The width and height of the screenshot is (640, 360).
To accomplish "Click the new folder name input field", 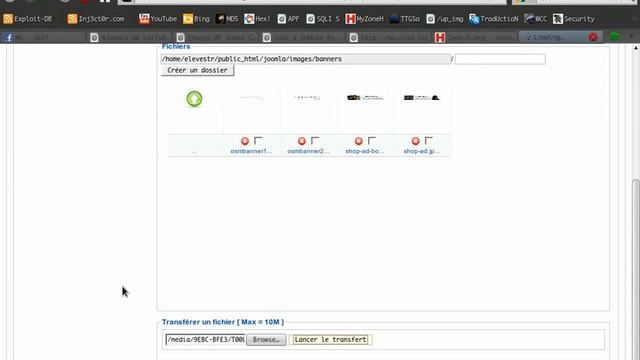I will coord(500,59).
